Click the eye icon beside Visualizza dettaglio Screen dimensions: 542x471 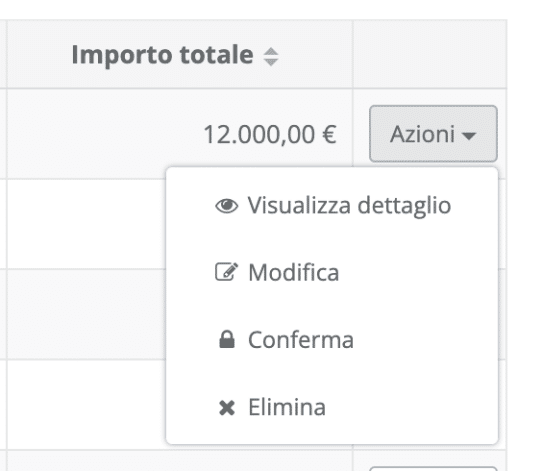[226, 206]
